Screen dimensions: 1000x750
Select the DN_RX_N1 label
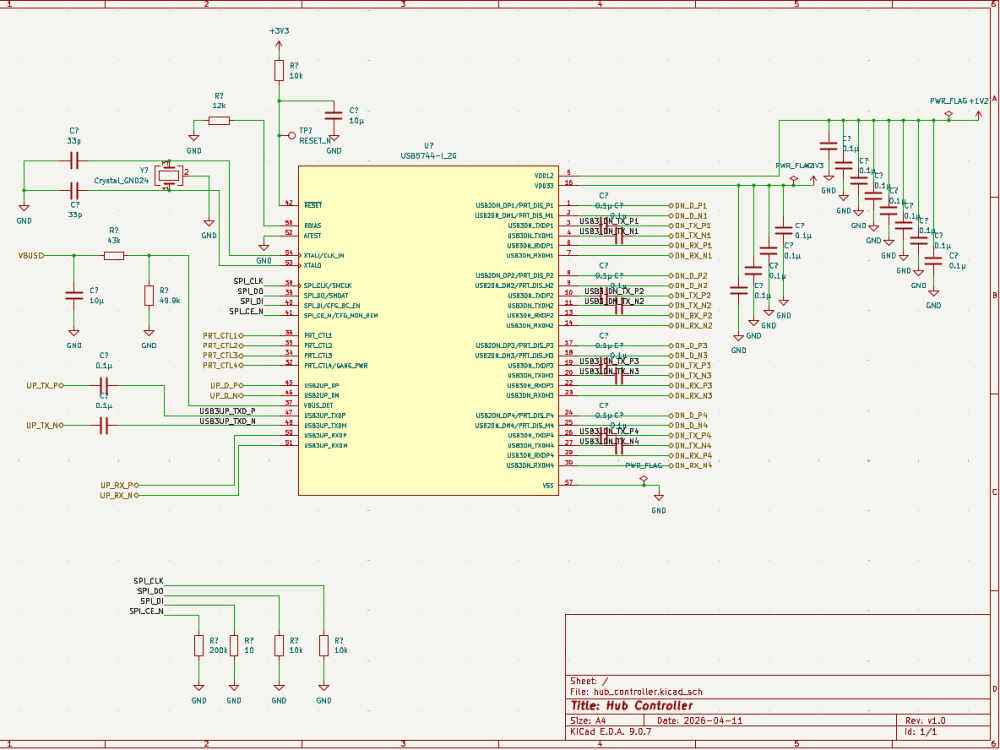691,256
